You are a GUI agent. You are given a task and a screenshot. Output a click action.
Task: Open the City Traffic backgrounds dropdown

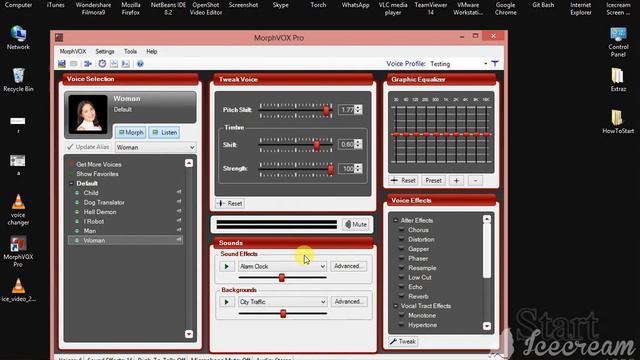pyautogui.click(x=322, y=302)
